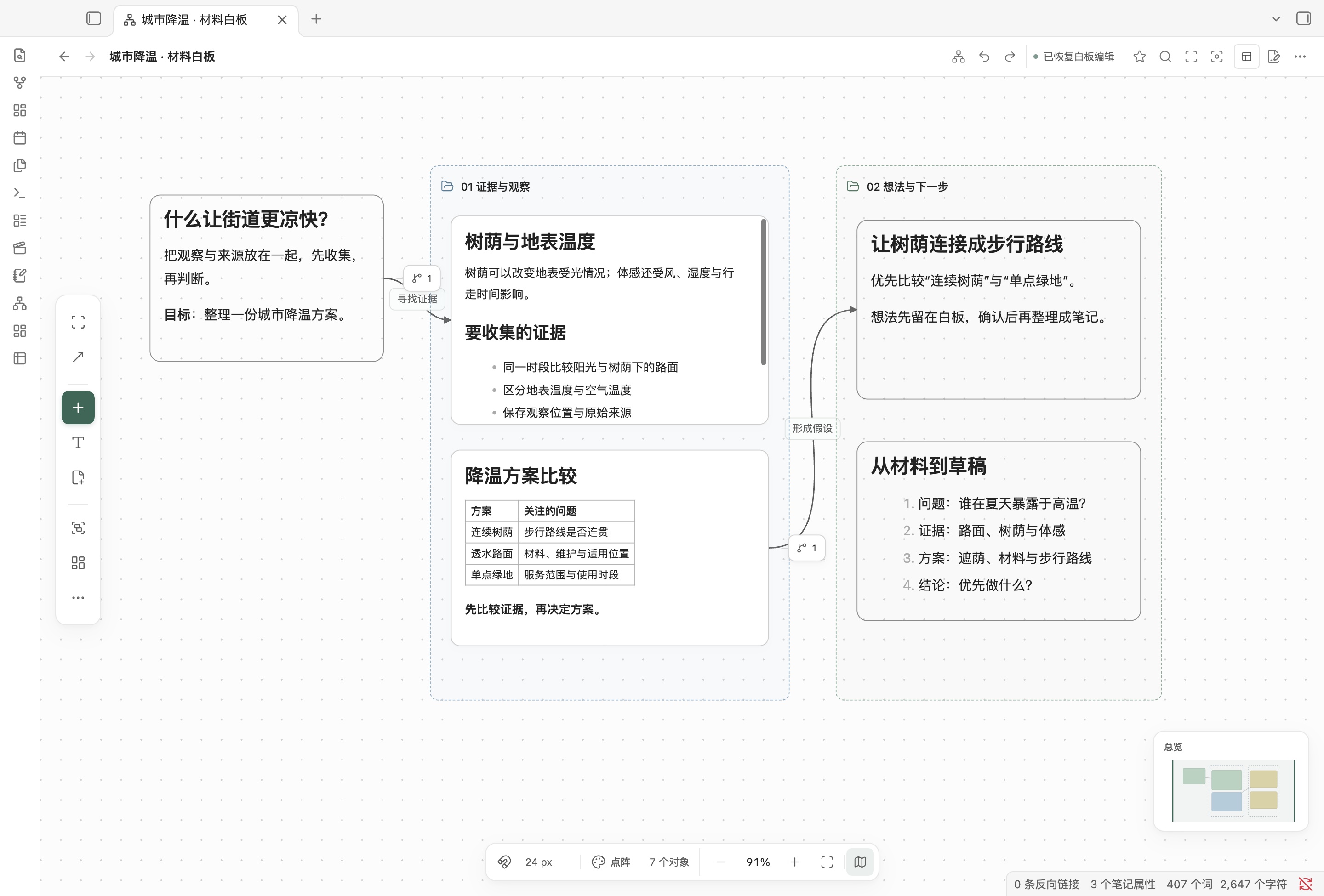Go forward with the right arrow
The width and height of the screenshot is (1324, 896).
coord(90,57)
